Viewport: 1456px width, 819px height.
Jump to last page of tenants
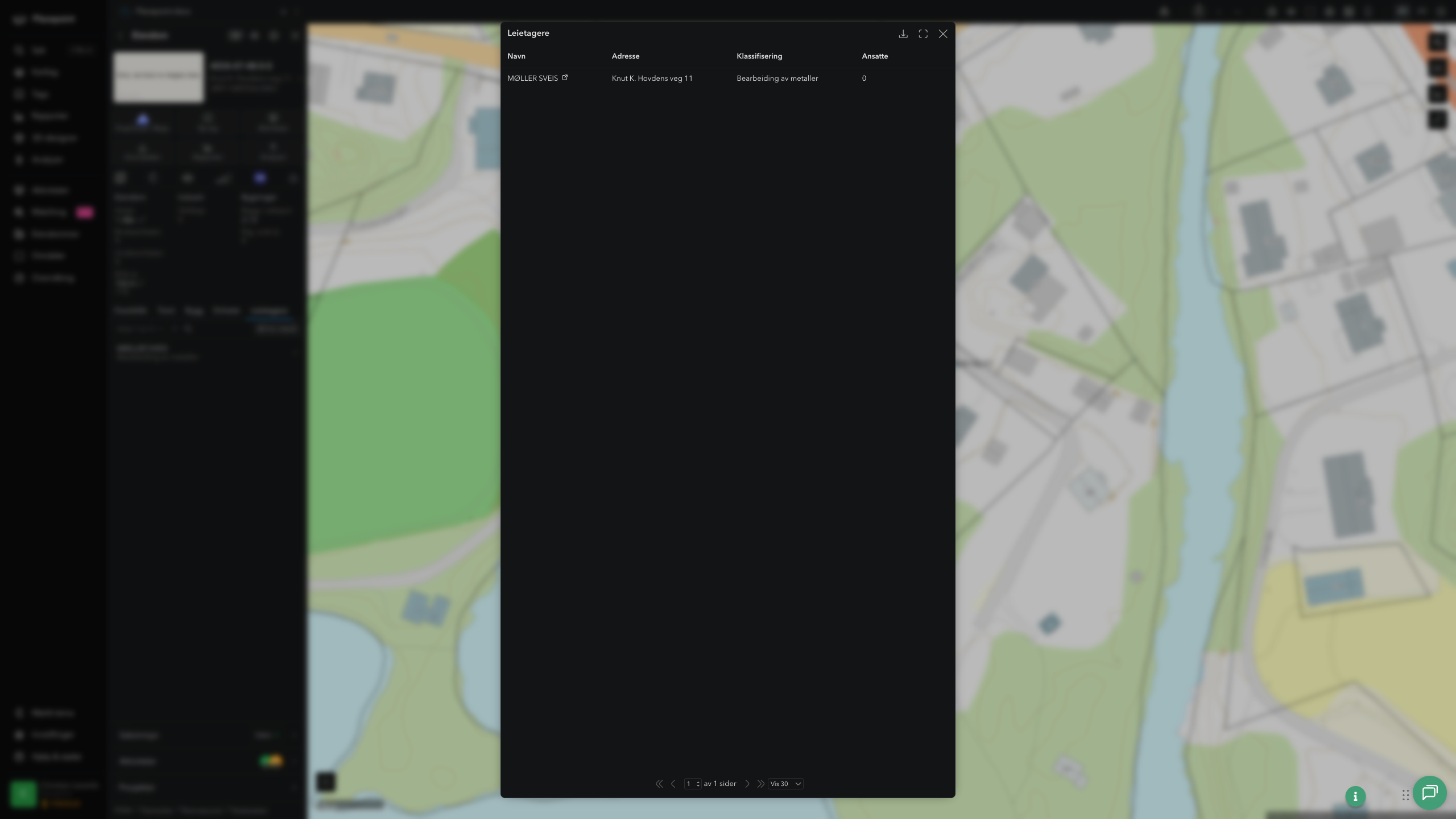[760, 784]
